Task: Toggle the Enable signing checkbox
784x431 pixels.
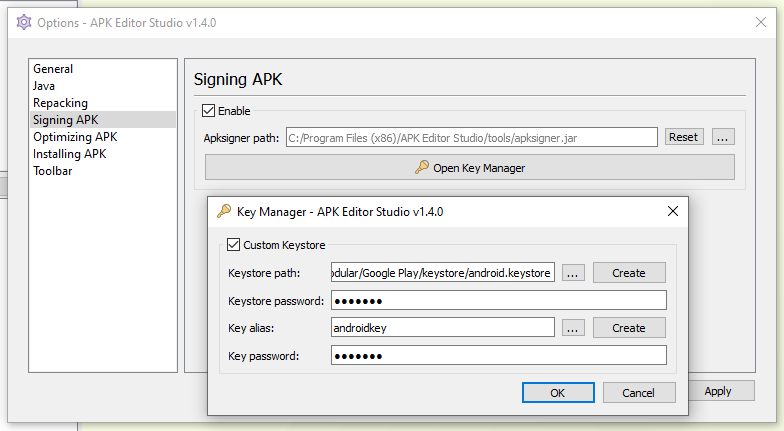Action: [209, 111]
